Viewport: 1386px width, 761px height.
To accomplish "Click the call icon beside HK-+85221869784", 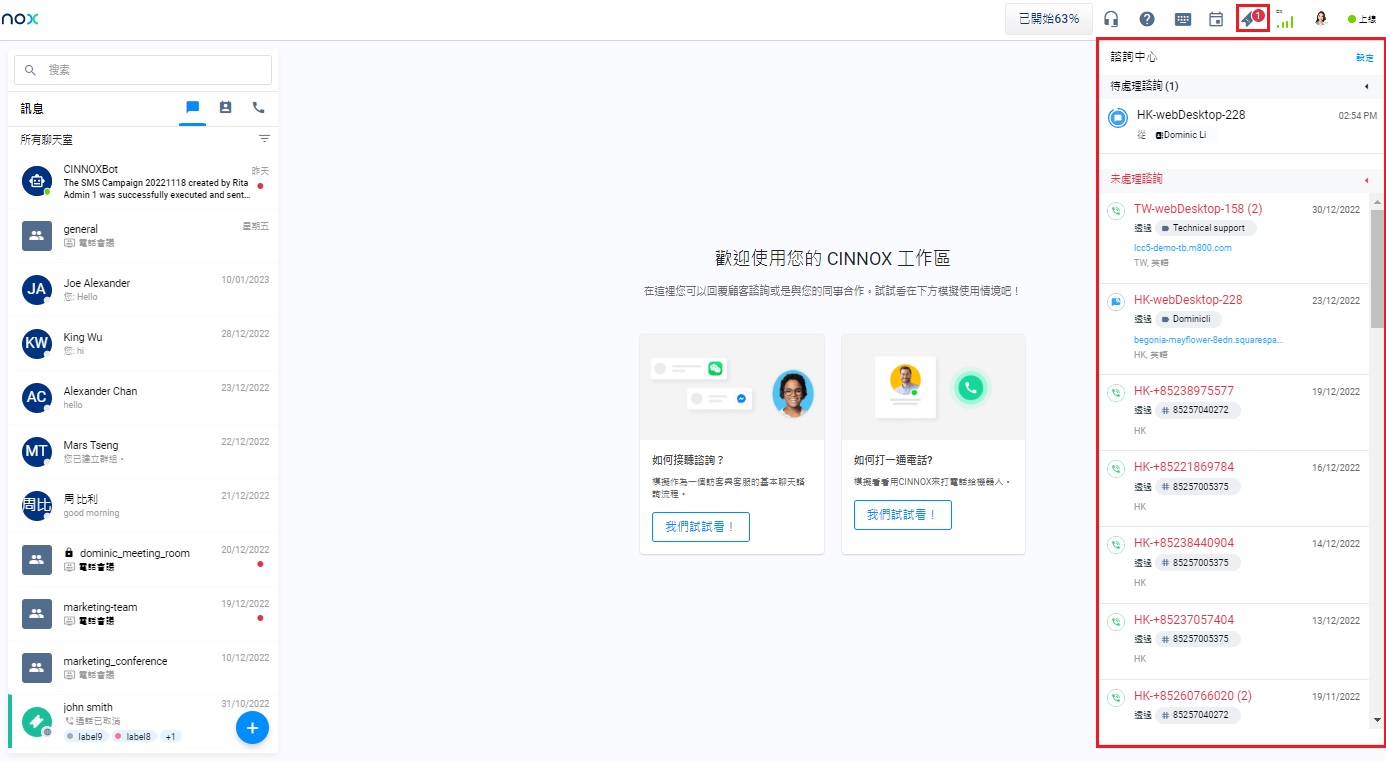I will (1116, 468).
